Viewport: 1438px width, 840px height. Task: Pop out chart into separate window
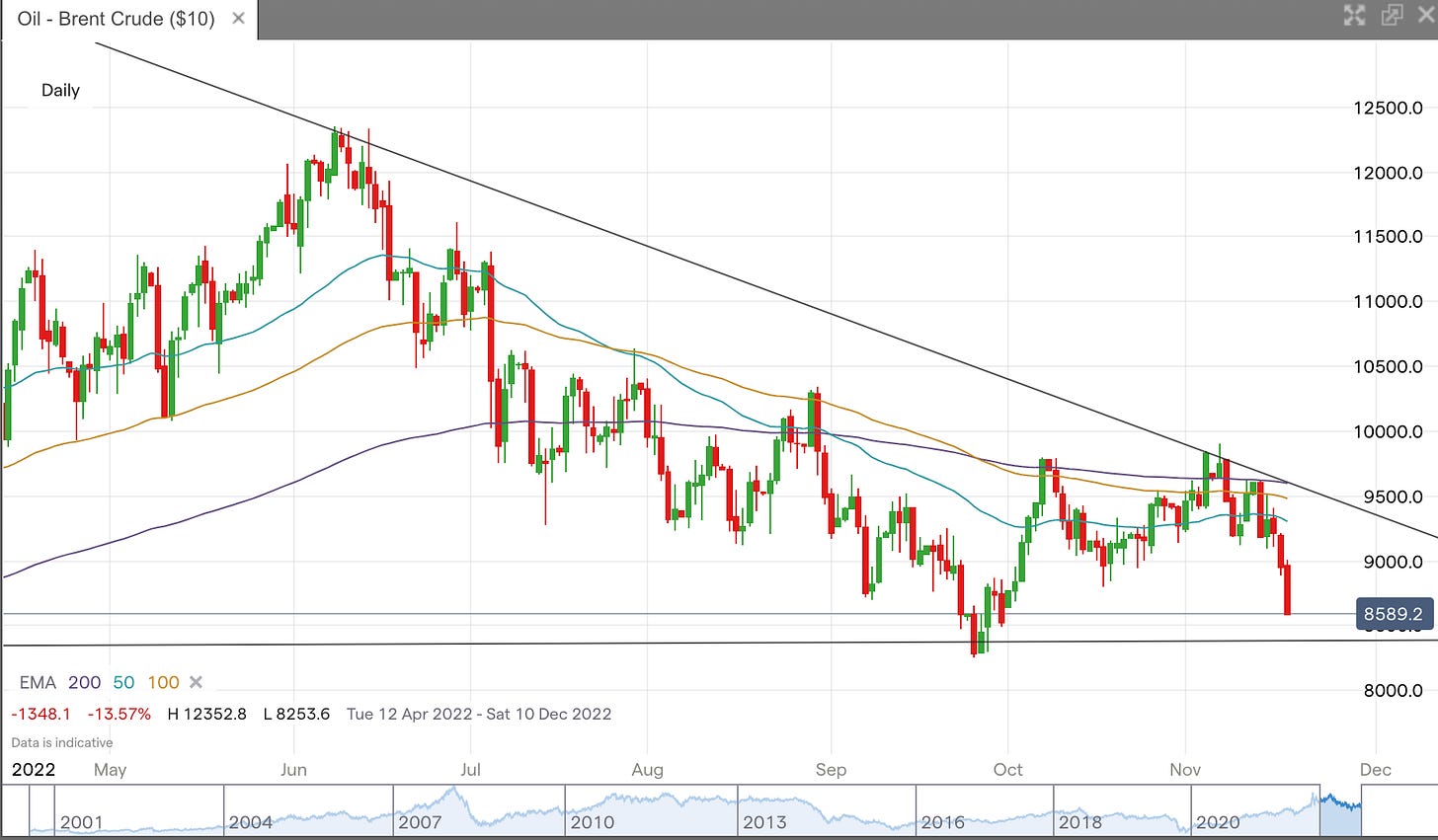click(x=1392, y=15)
